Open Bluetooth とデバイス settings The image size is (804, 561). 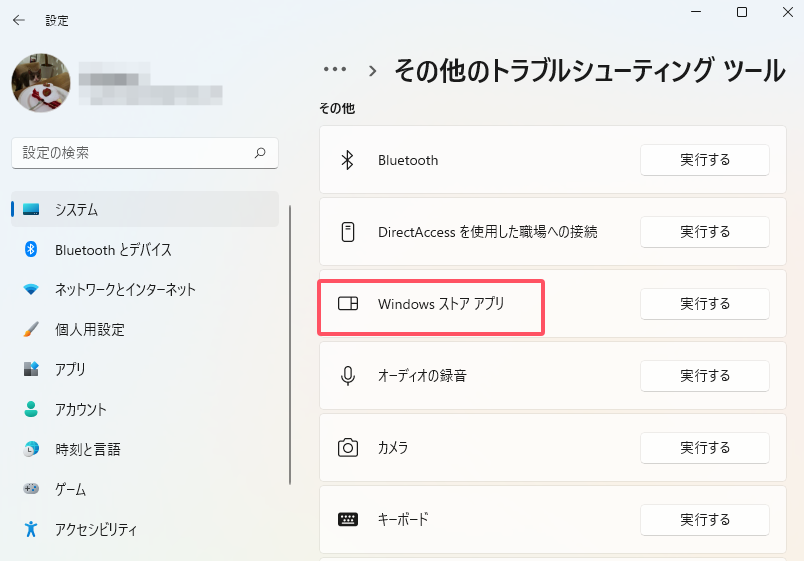pyautogui.click(x=145, y=249)
